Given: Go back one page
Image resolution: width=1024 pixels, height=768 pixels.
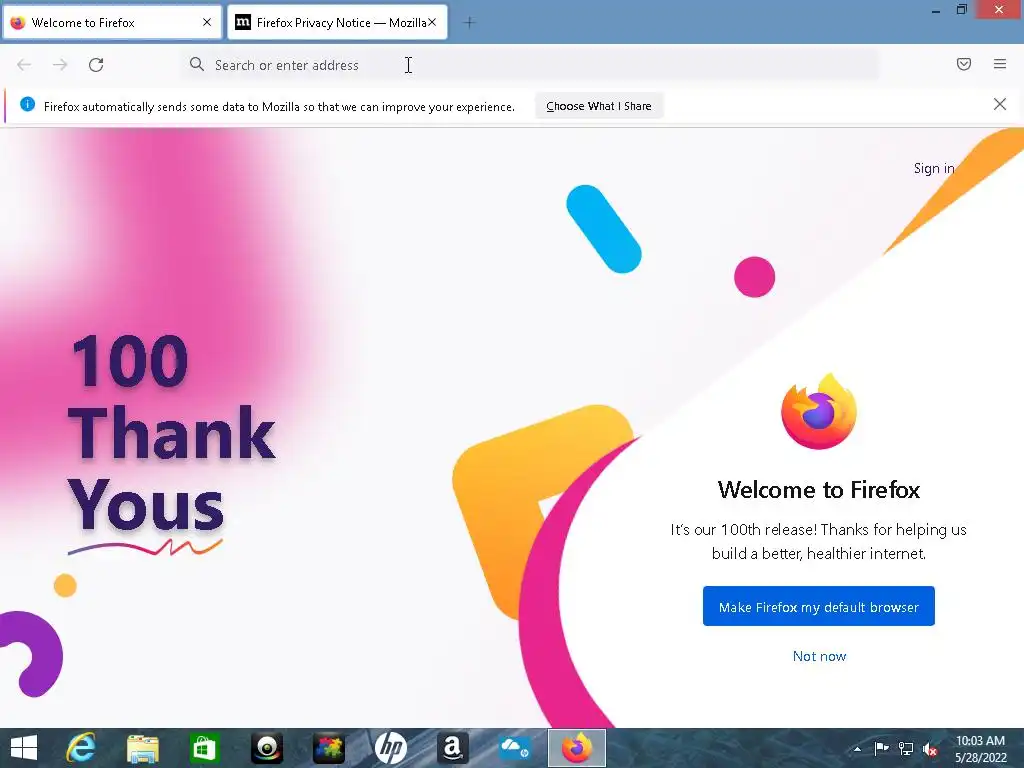Looking at the screenshot, I should tap(24, 65).
